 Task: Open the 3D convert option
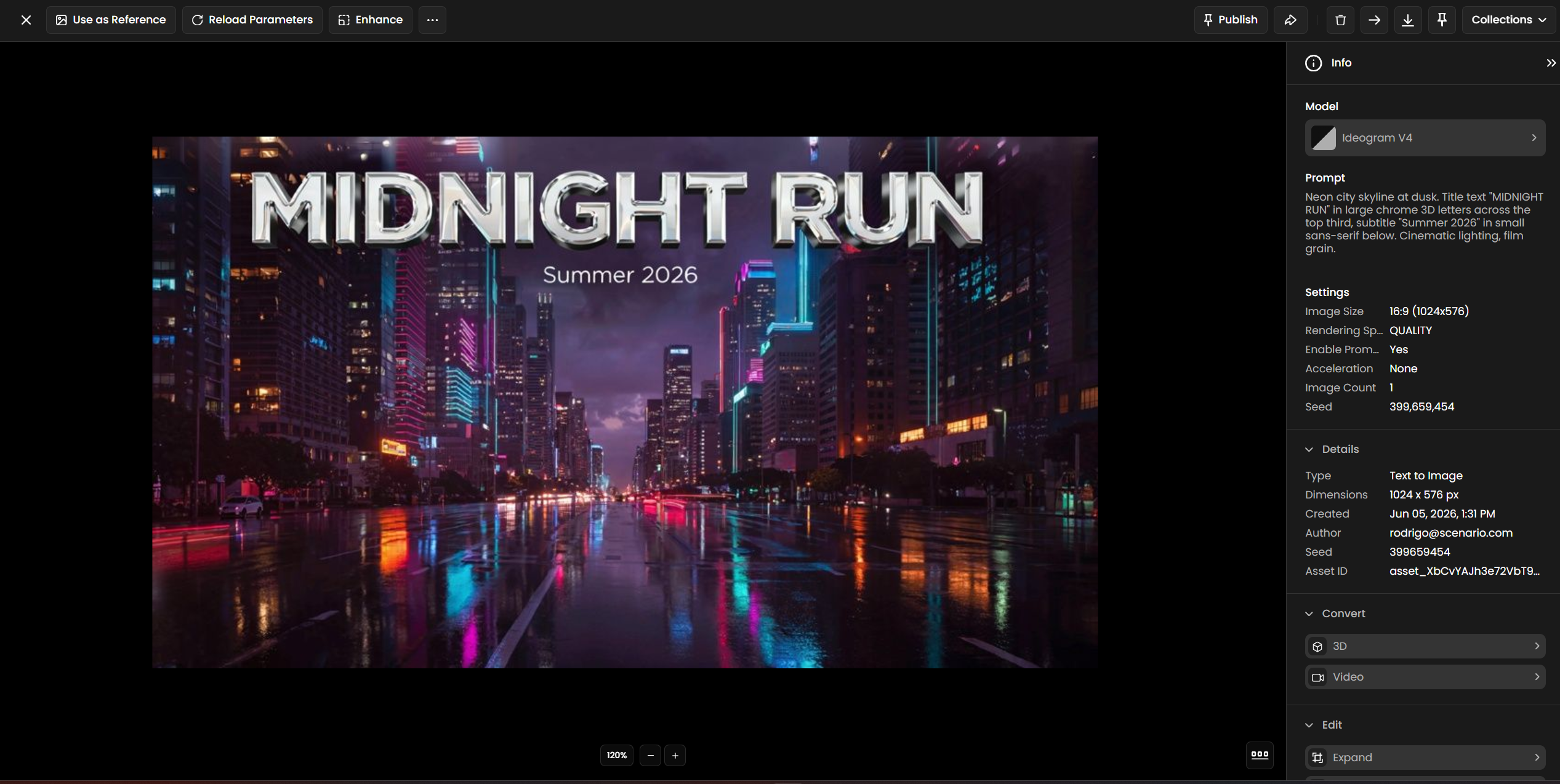1425,646
